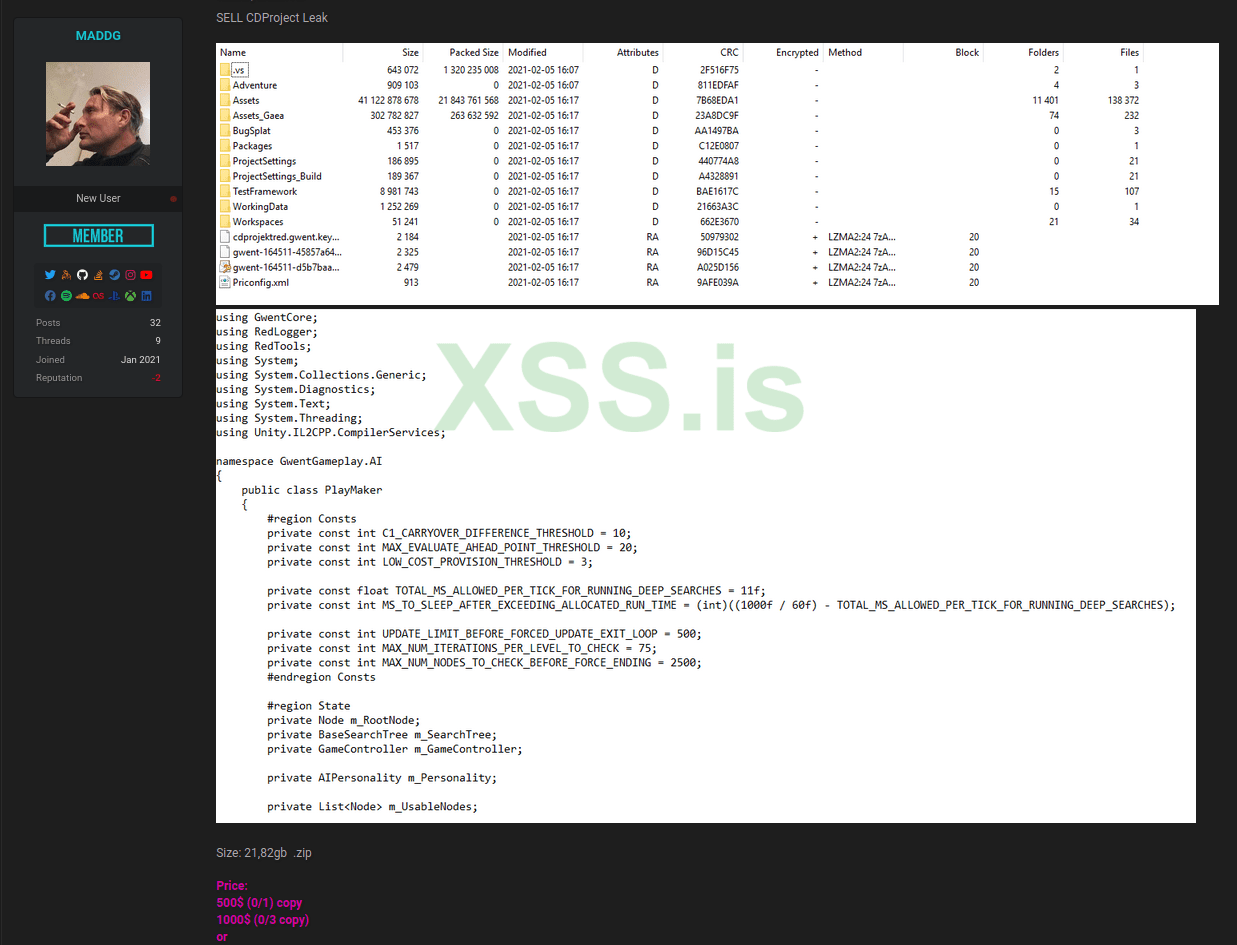
Task: Click the MEMBER badge button
Action: point(98,235)
